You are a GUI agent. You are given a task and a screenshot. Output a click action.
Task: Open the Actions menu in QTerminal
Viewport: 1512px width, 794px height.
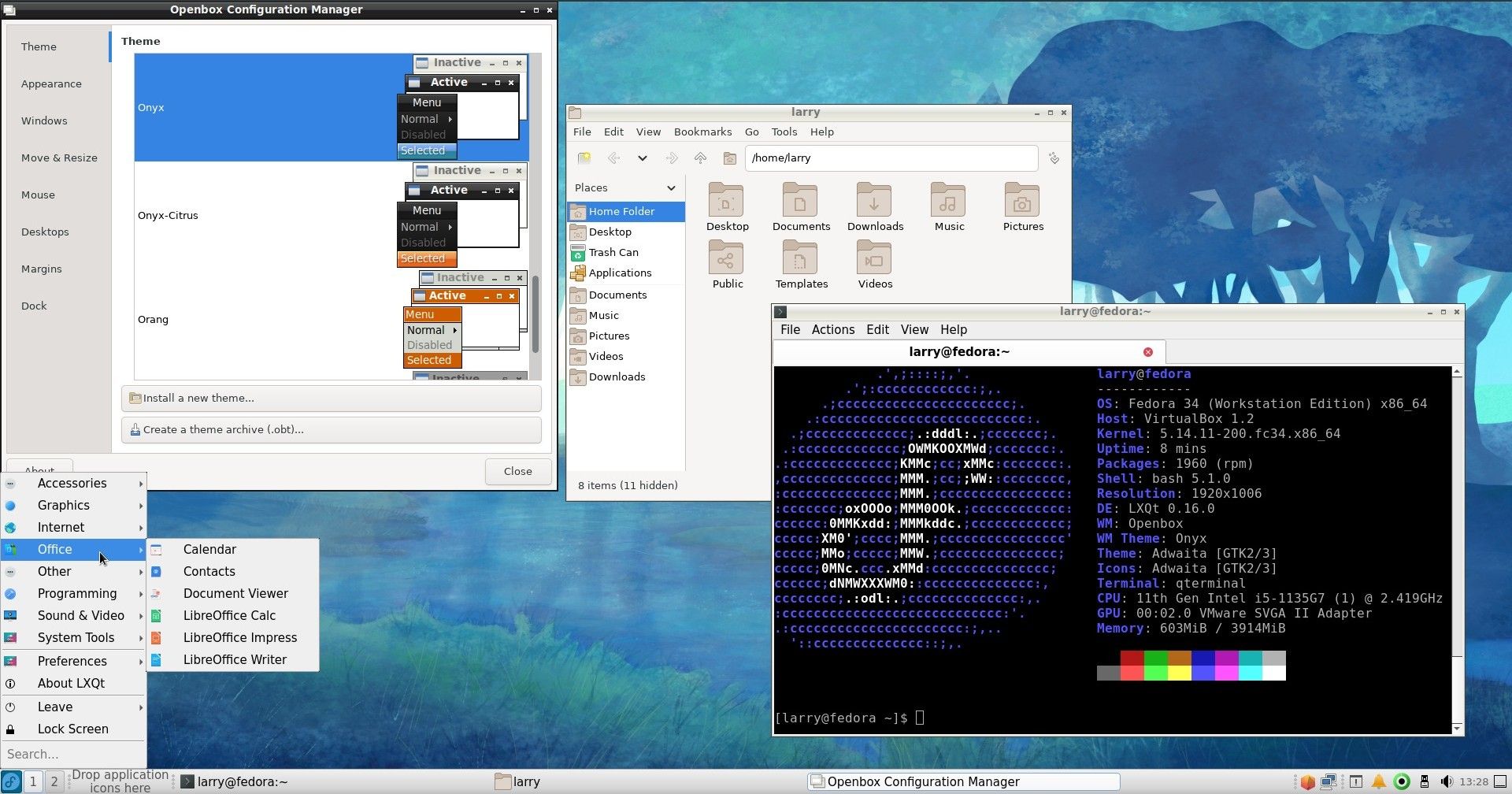point(833,329)
